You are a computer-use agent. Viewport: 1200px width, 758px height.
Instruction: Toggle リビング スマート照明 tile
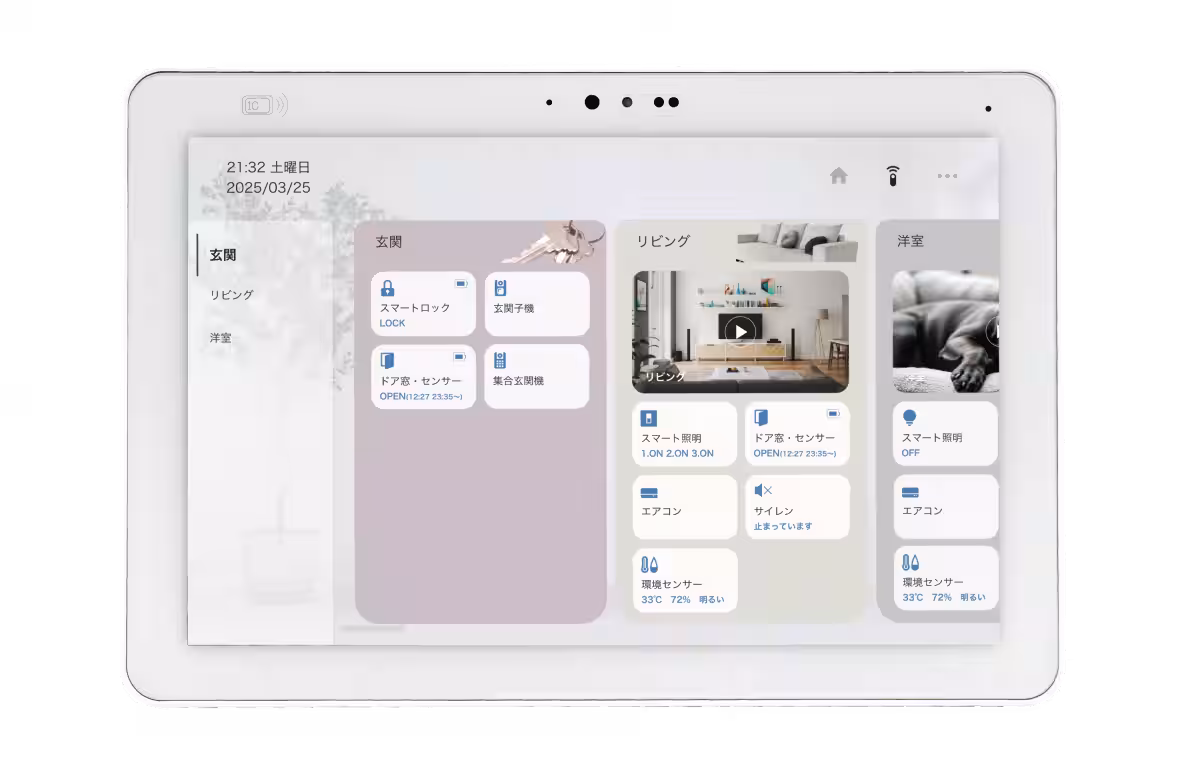click(x=685, y=434)
